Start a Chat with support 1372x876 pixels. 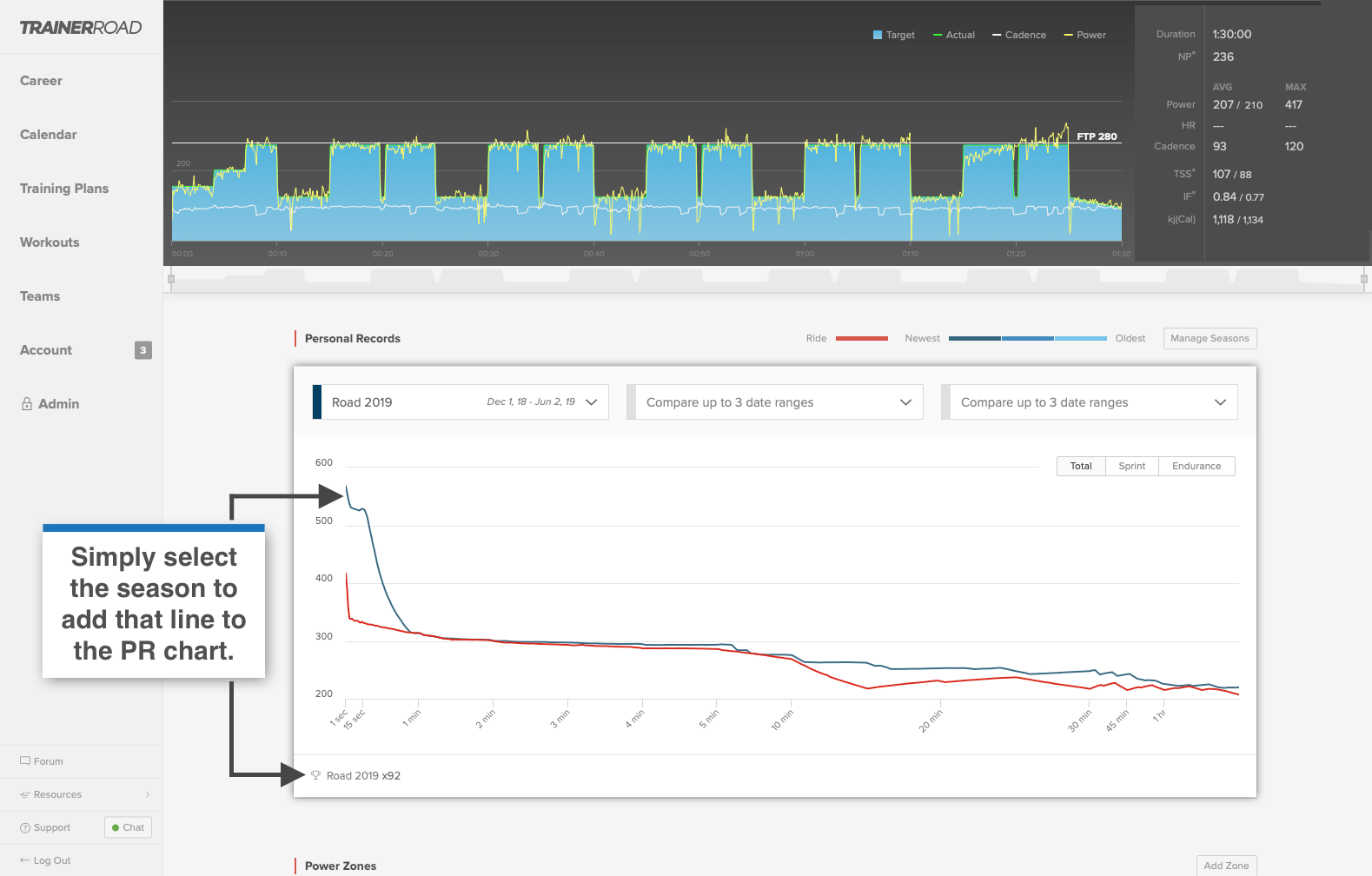[x=128, y=827]
